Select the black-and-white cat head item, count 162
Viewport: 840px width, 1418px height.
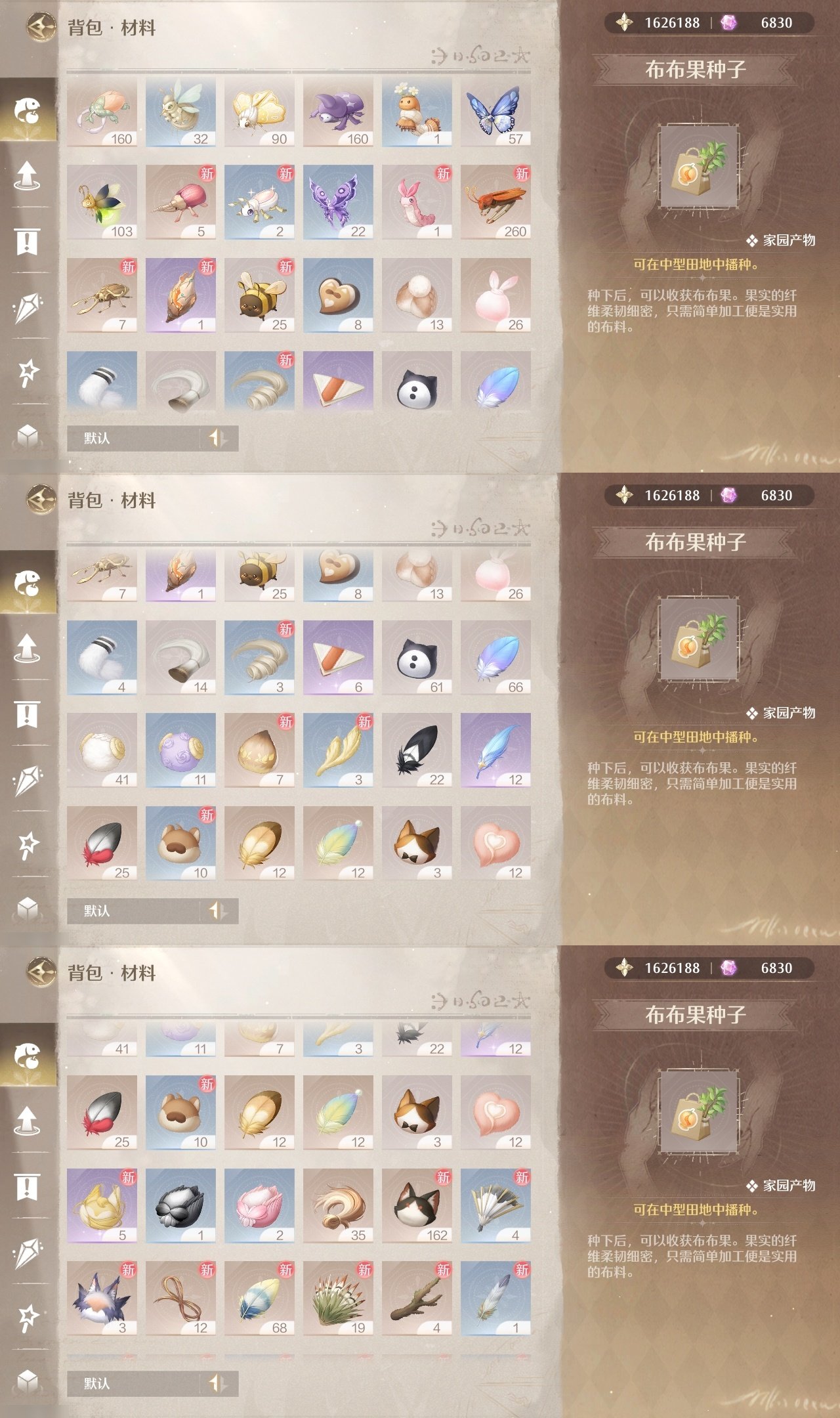(417, 1206)
